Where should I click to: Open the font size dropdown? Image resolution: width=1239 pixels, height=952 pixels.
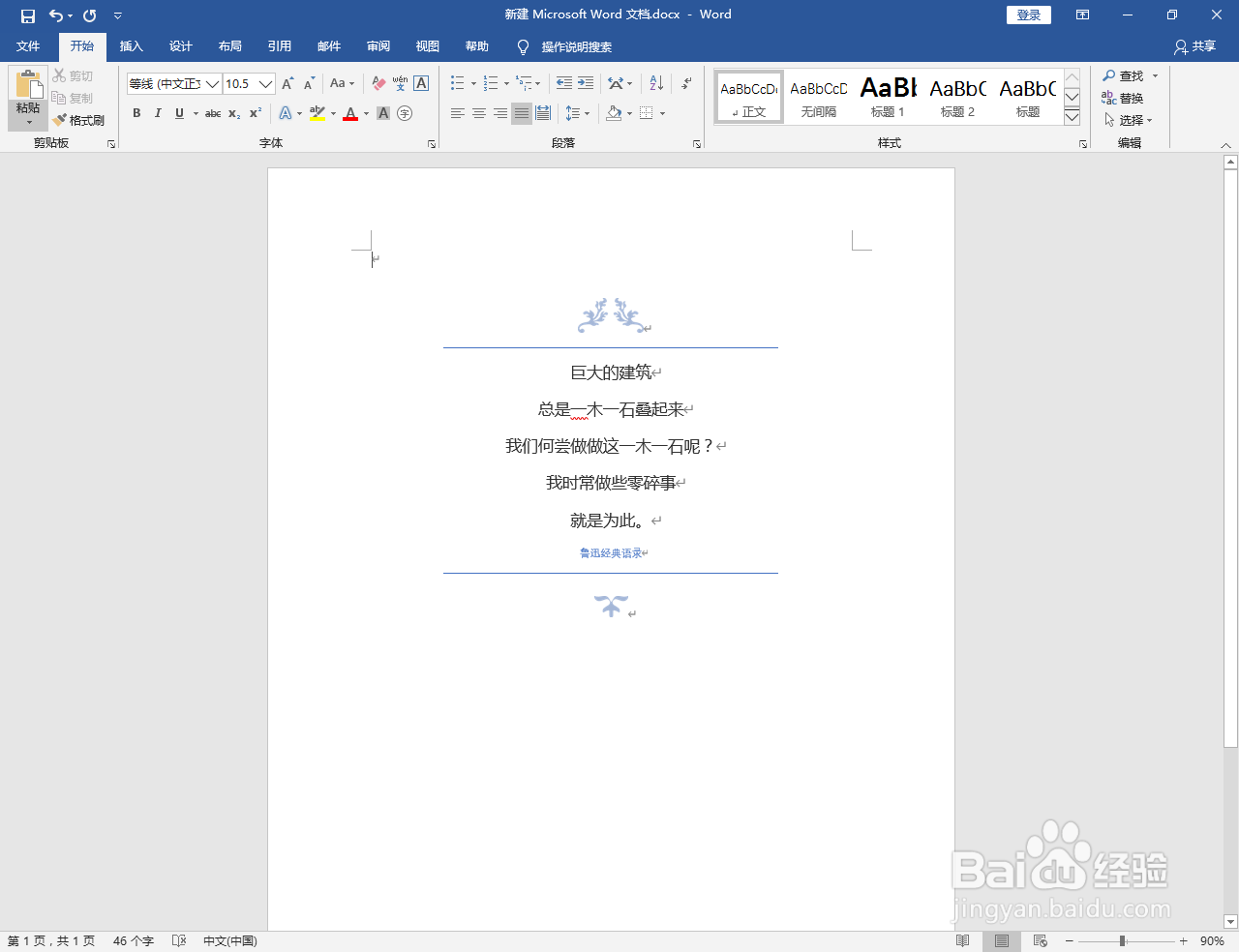(x=266, y=84)
